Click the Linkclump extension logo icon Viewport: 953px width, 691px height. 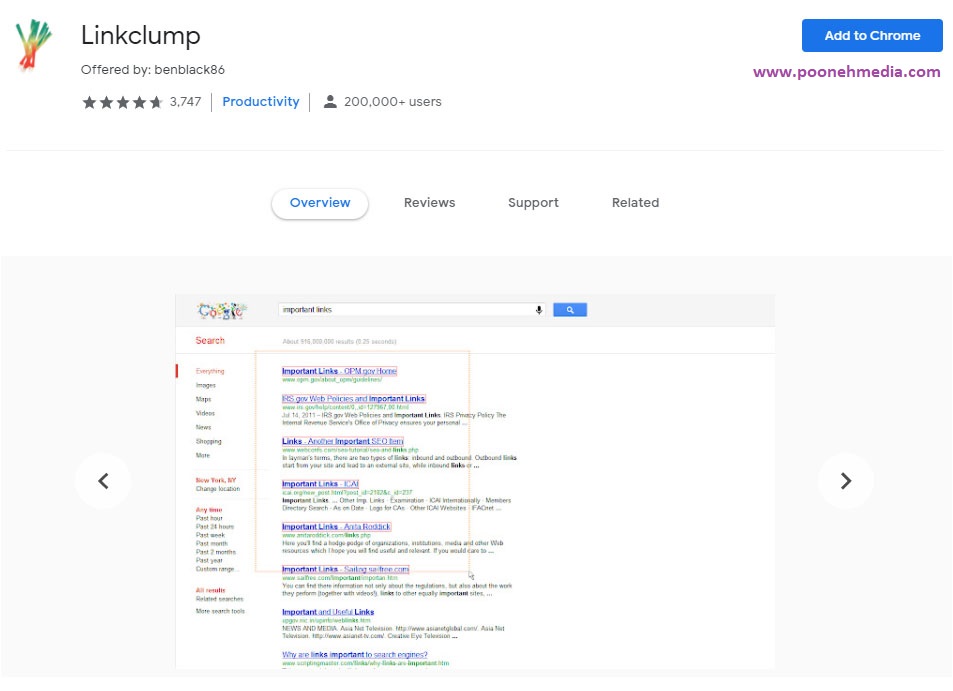click(x=33, y=45)
